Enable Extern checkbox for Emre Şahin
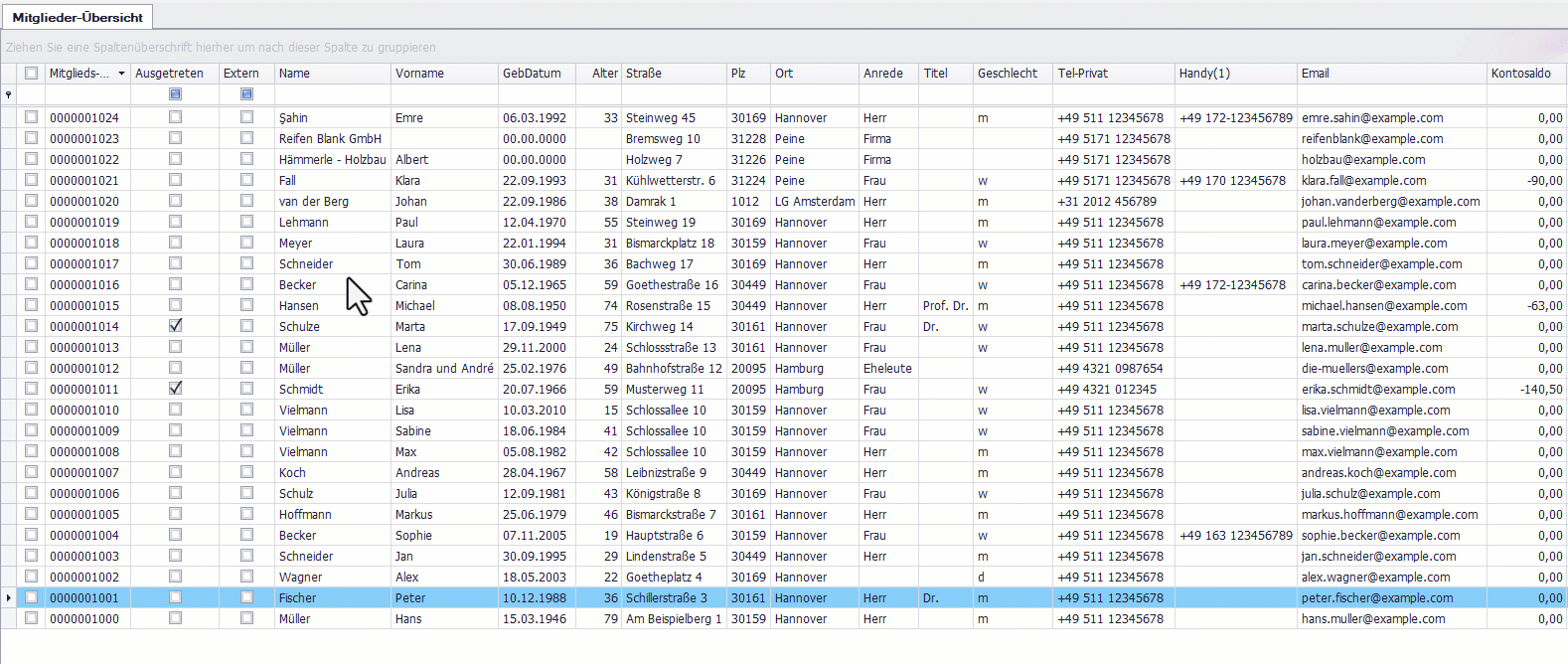Image resolution: width=1568 pixels, height=664 pixels. tap(246, 117)
